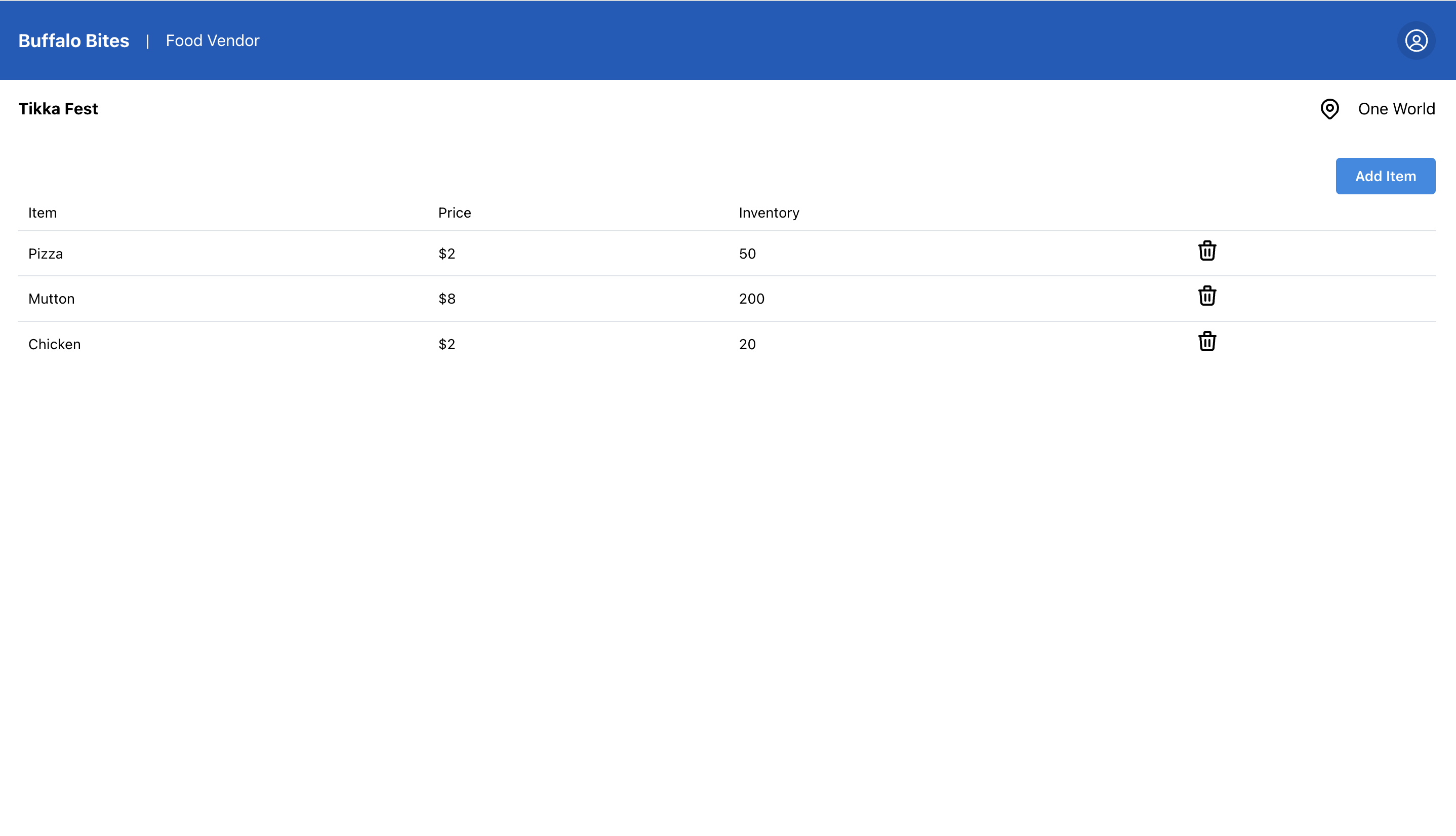The image size is (1456, 836).
Task: Click the Pizza inventory value 50
Action: point(747,254)
